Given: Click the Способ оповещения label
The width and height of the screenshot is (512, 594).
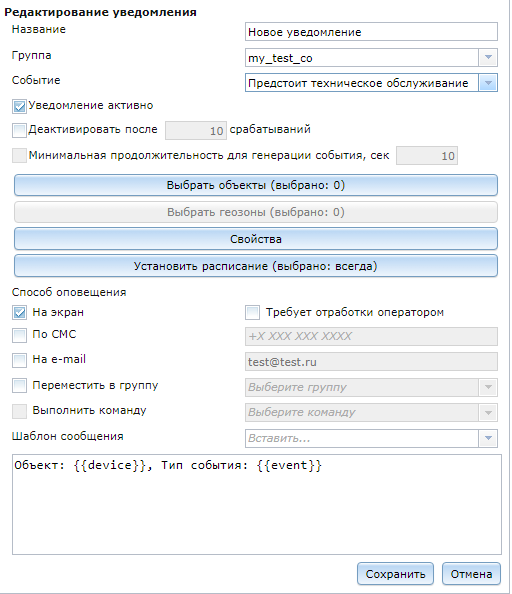Looking at the screenshot, I should 69,292.
